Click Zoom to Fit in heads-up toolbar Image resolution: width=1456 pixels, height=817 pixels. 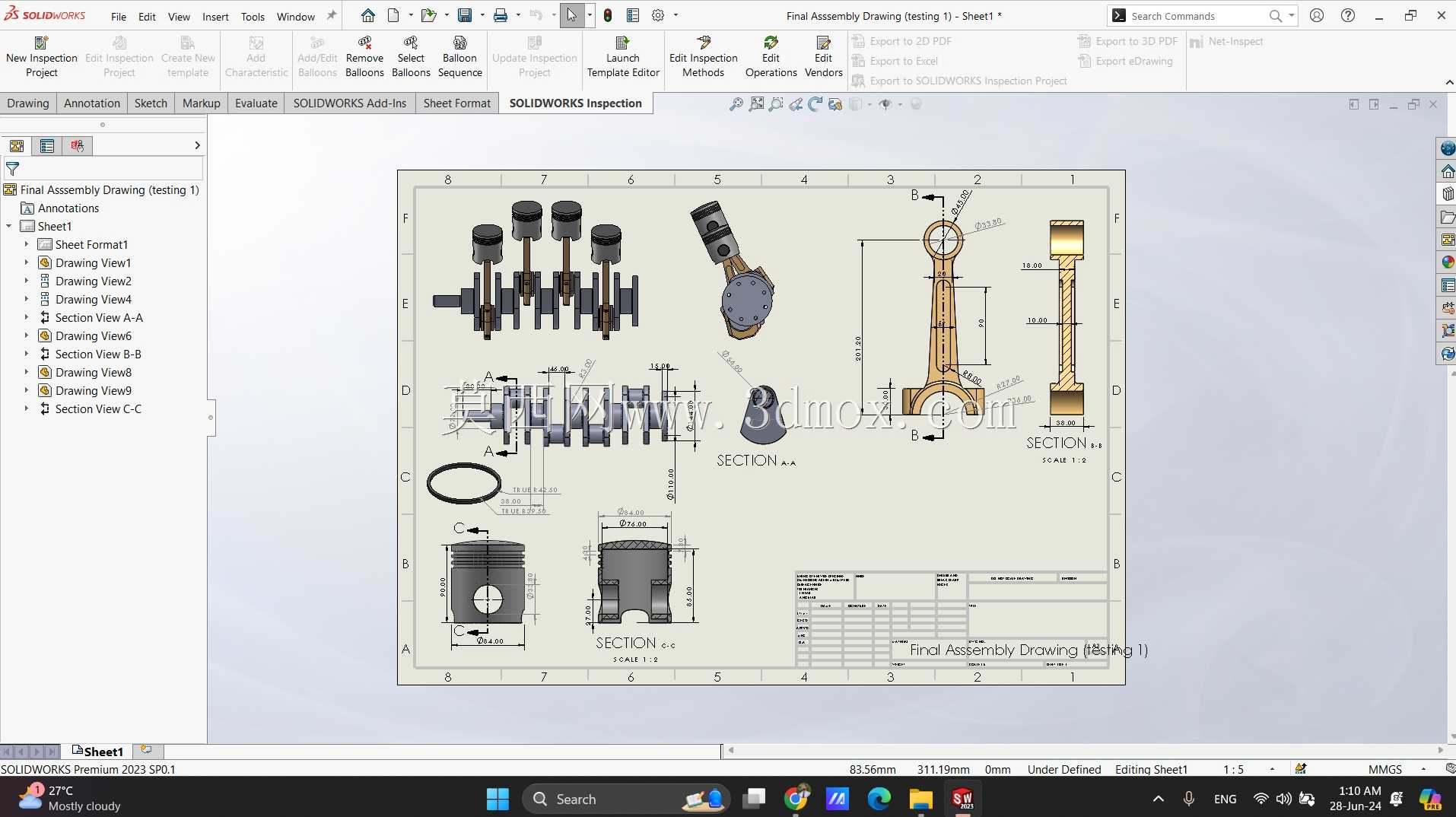(x=756, y=104)
